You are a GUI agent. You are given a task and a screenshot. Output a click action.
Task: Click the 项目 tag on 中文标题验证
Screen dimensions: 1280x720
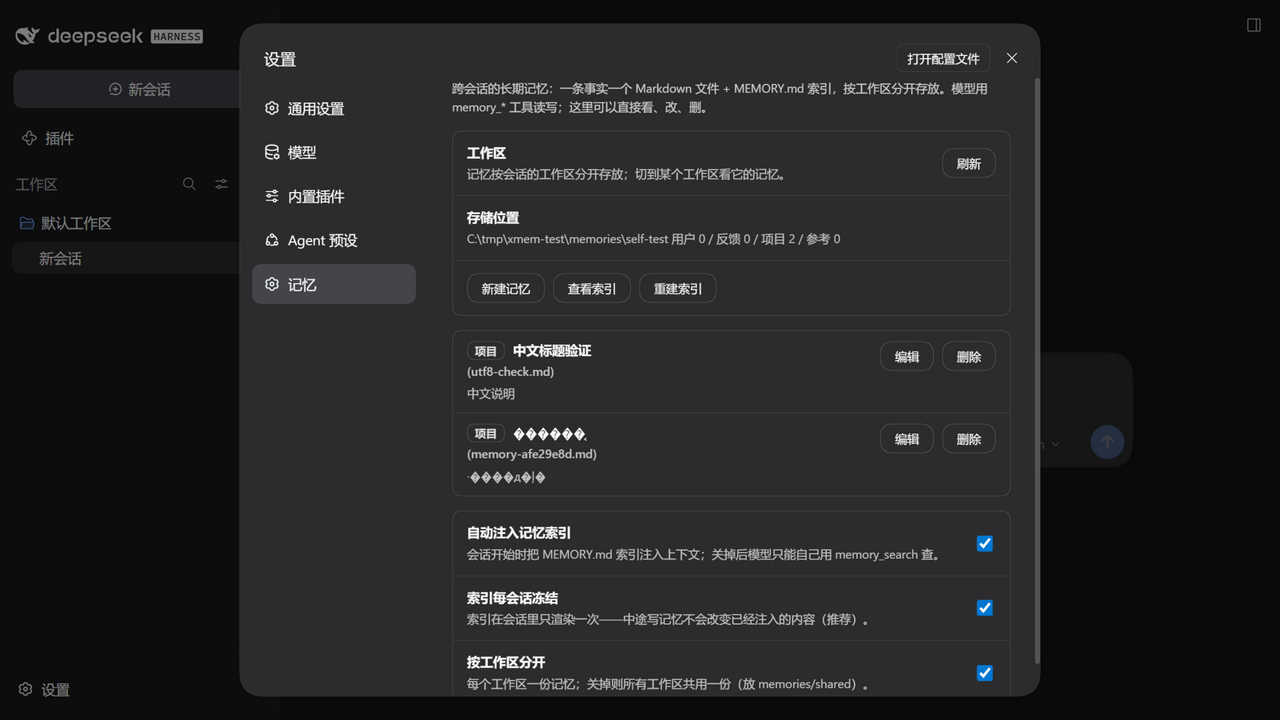click(486, 351)
